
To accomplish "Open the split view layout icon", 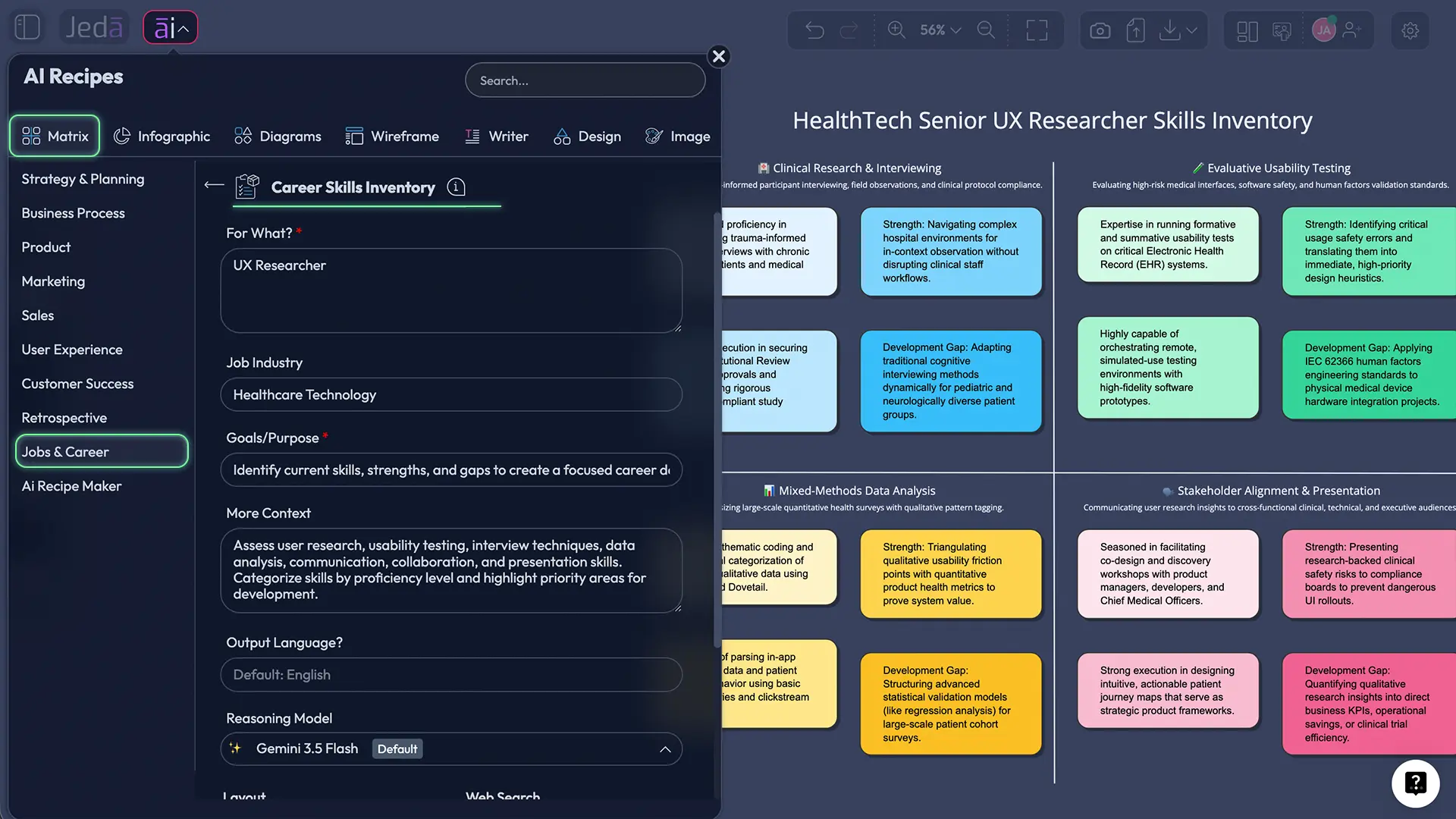I will click(1247, 31).
